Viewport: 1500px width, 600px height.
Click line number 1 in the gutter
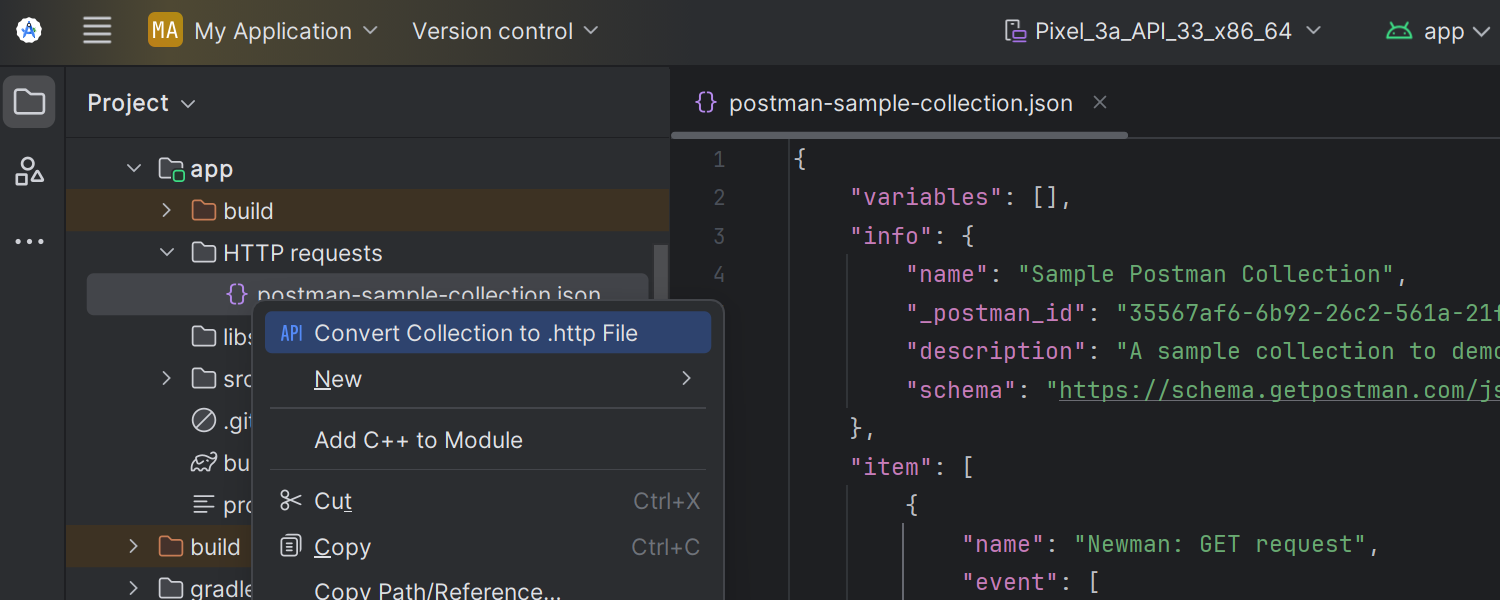pos(720,159)
